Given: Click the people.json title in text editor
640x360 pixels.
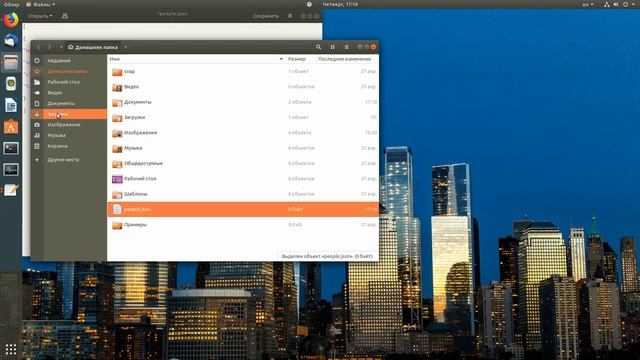Looking at the screenshot, I should [172, 13].
